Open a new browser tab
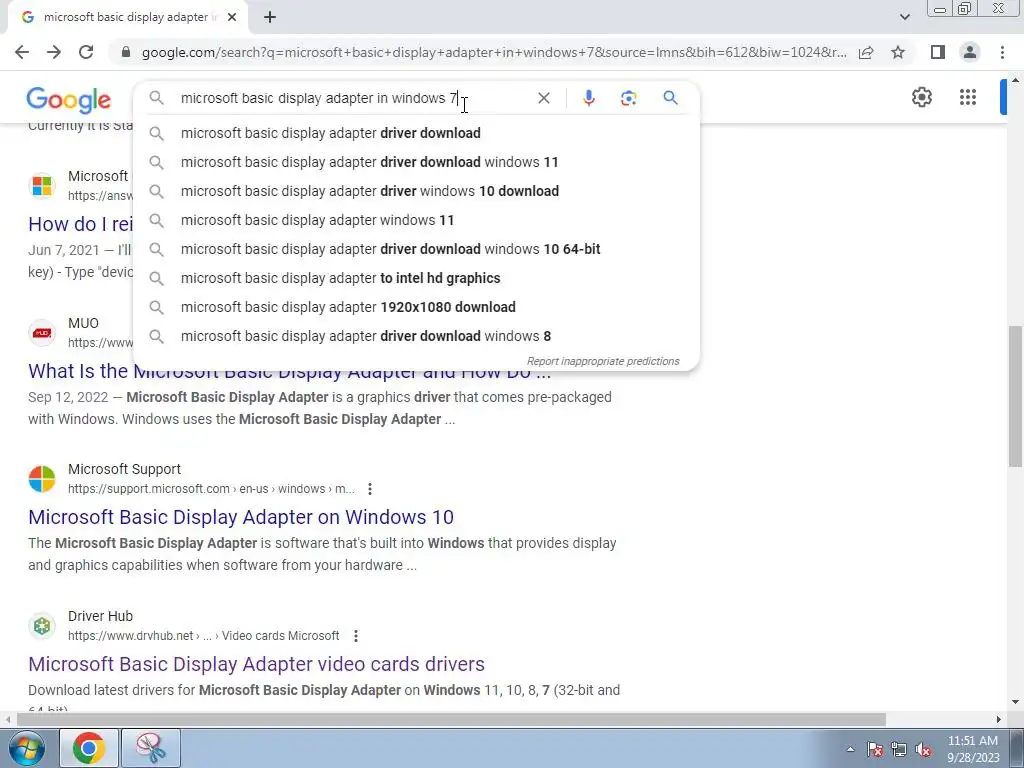1024x768 pixels. coord(270,18)
